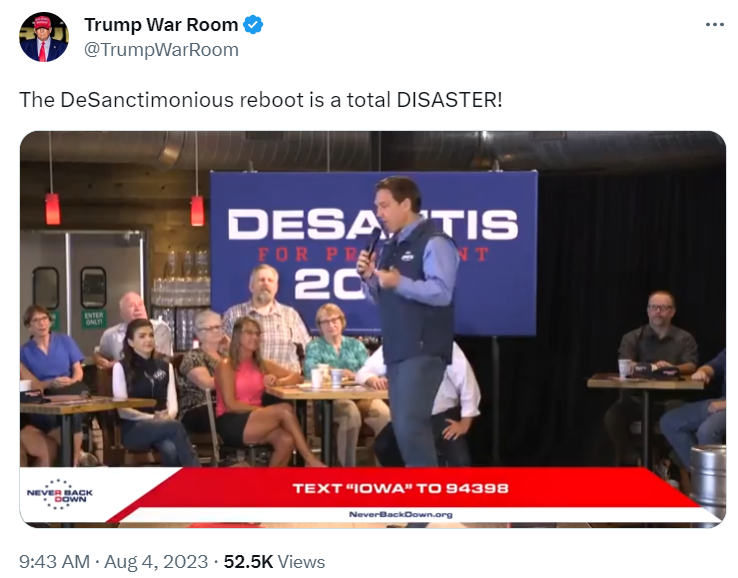The width and height of the screenshot is (738, 578).
Task: Open the @TrumpWarRoom handle link
Action: coord(161,49)
